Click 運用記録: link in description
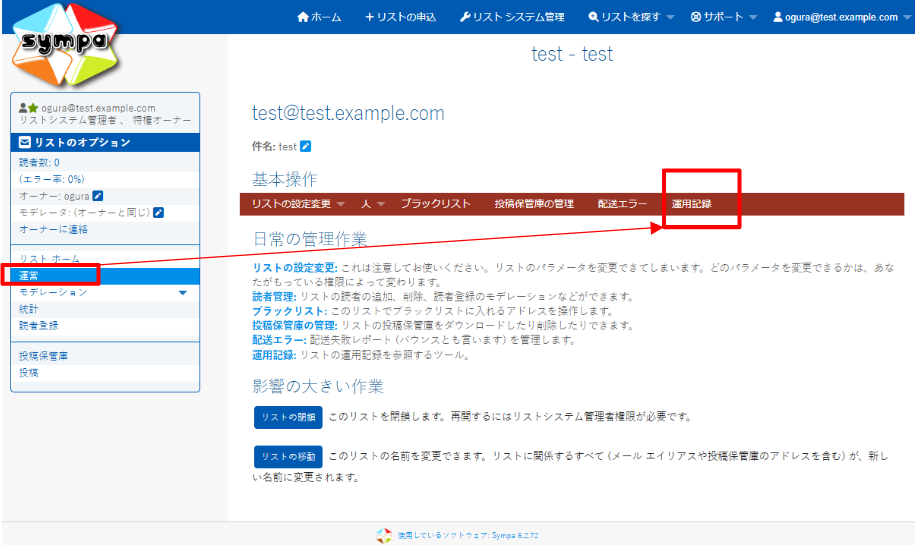 point(274,355)
